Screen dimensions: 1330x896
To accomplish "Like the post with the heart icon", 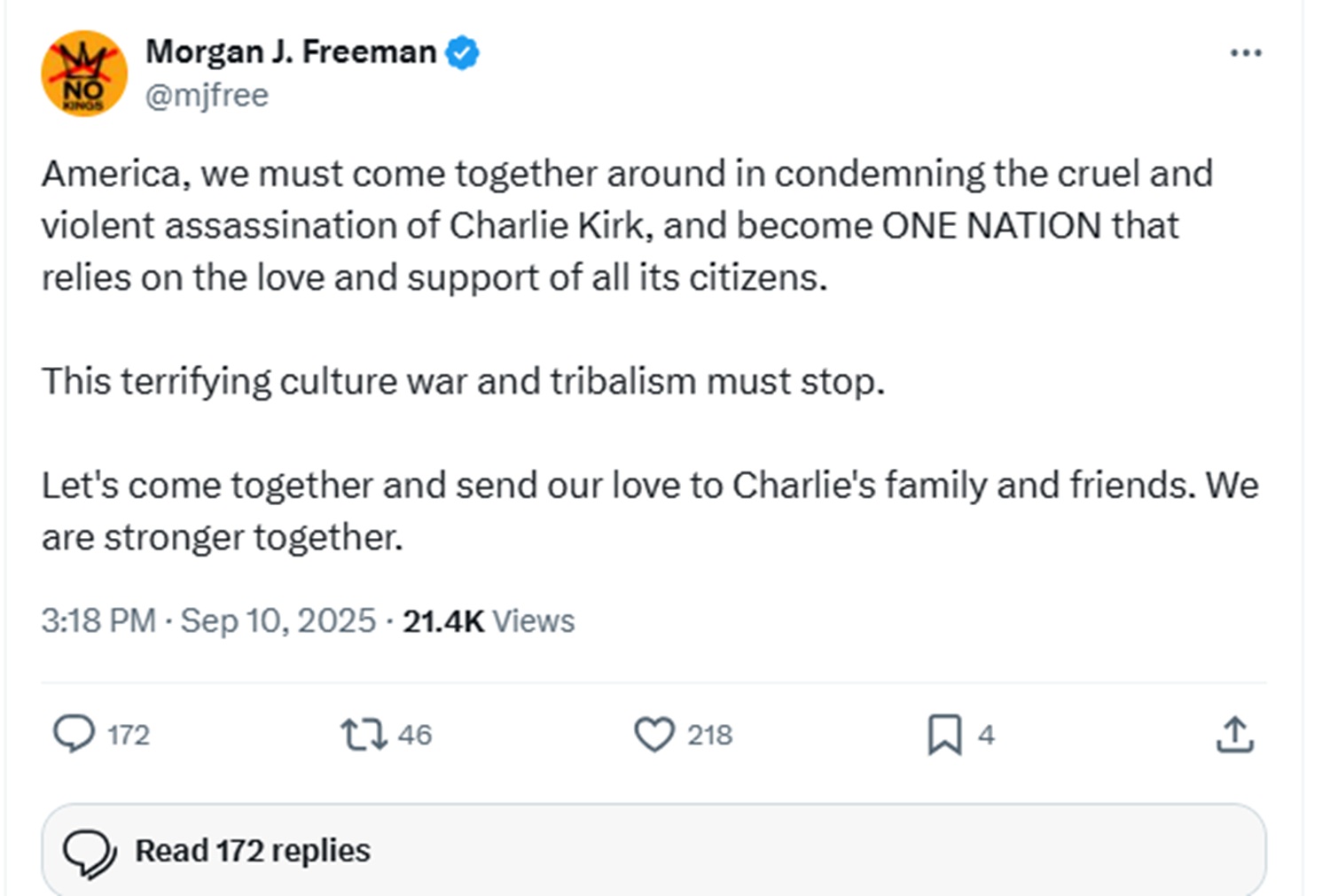I will click(x=654, y=735).
